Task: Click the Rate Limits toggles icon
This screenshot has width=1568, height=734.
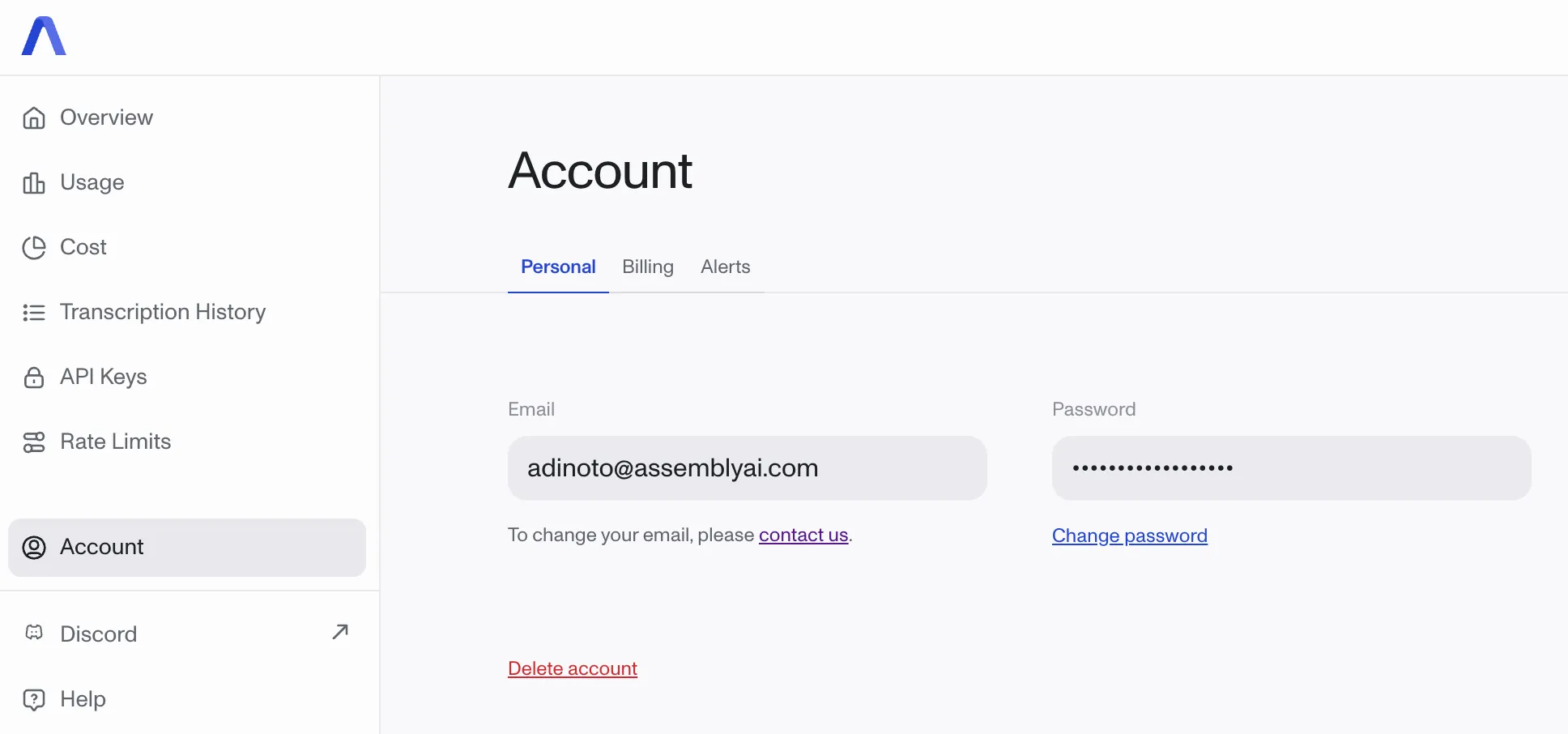Action: (34, 442)
